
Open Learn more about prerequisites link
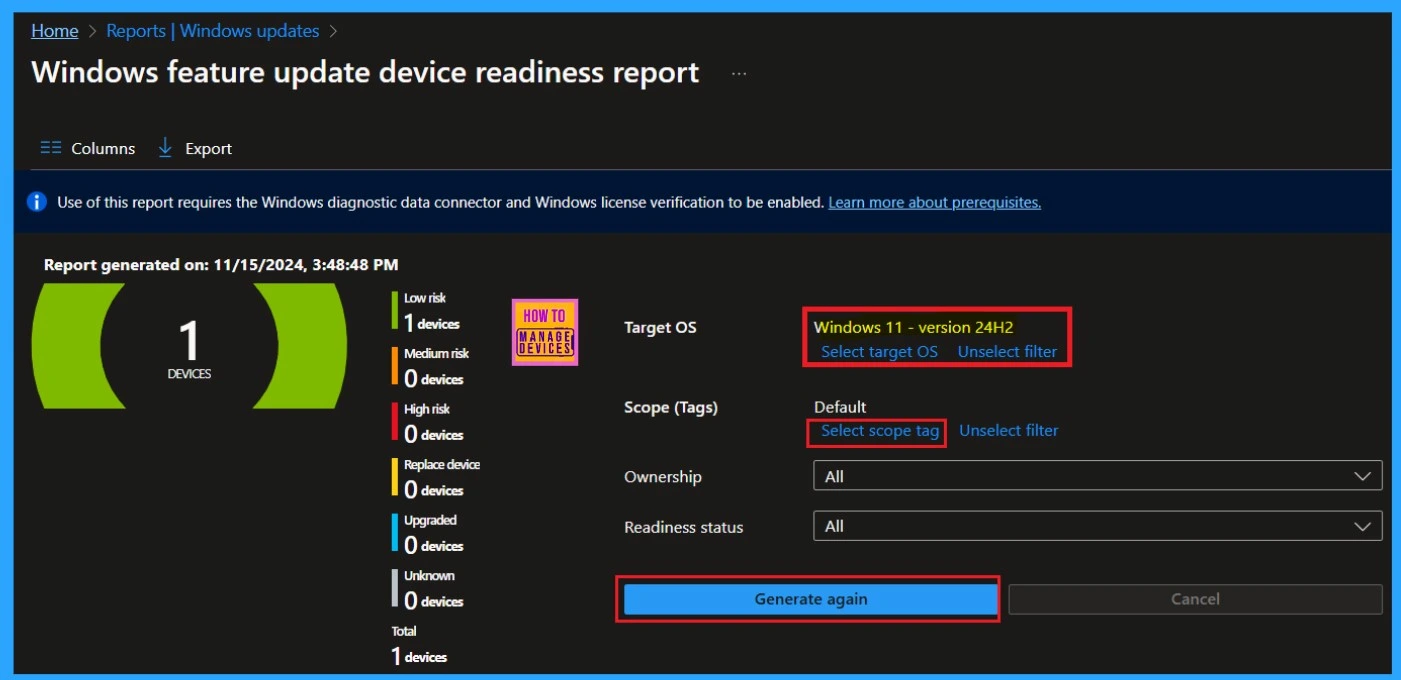[x=934, y=202]
